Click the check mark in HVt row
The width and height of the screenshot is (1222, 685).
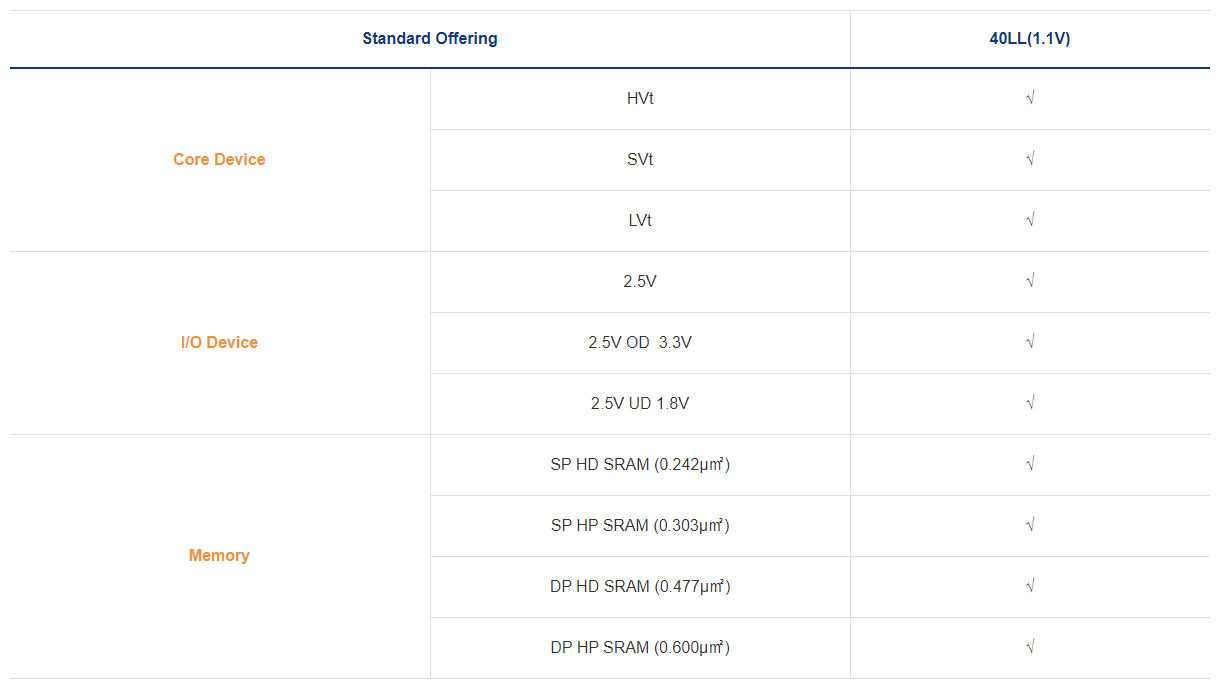1030,98
